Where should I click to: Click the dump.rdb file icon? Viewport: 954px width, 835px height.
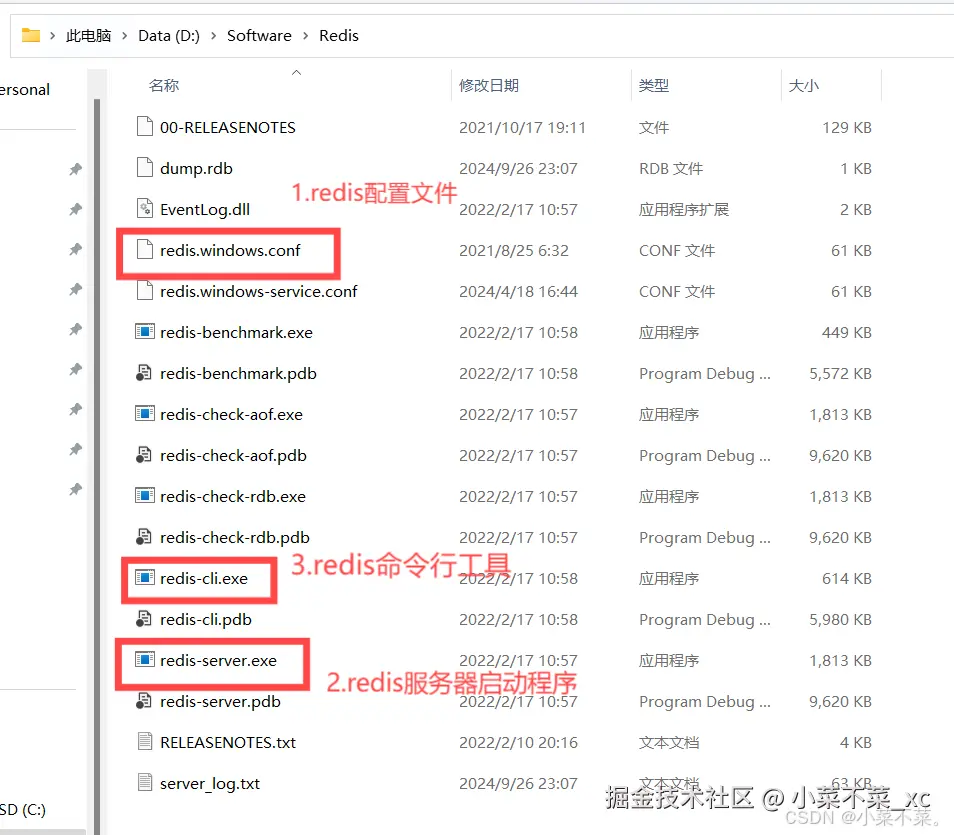(x=145, y=167)
